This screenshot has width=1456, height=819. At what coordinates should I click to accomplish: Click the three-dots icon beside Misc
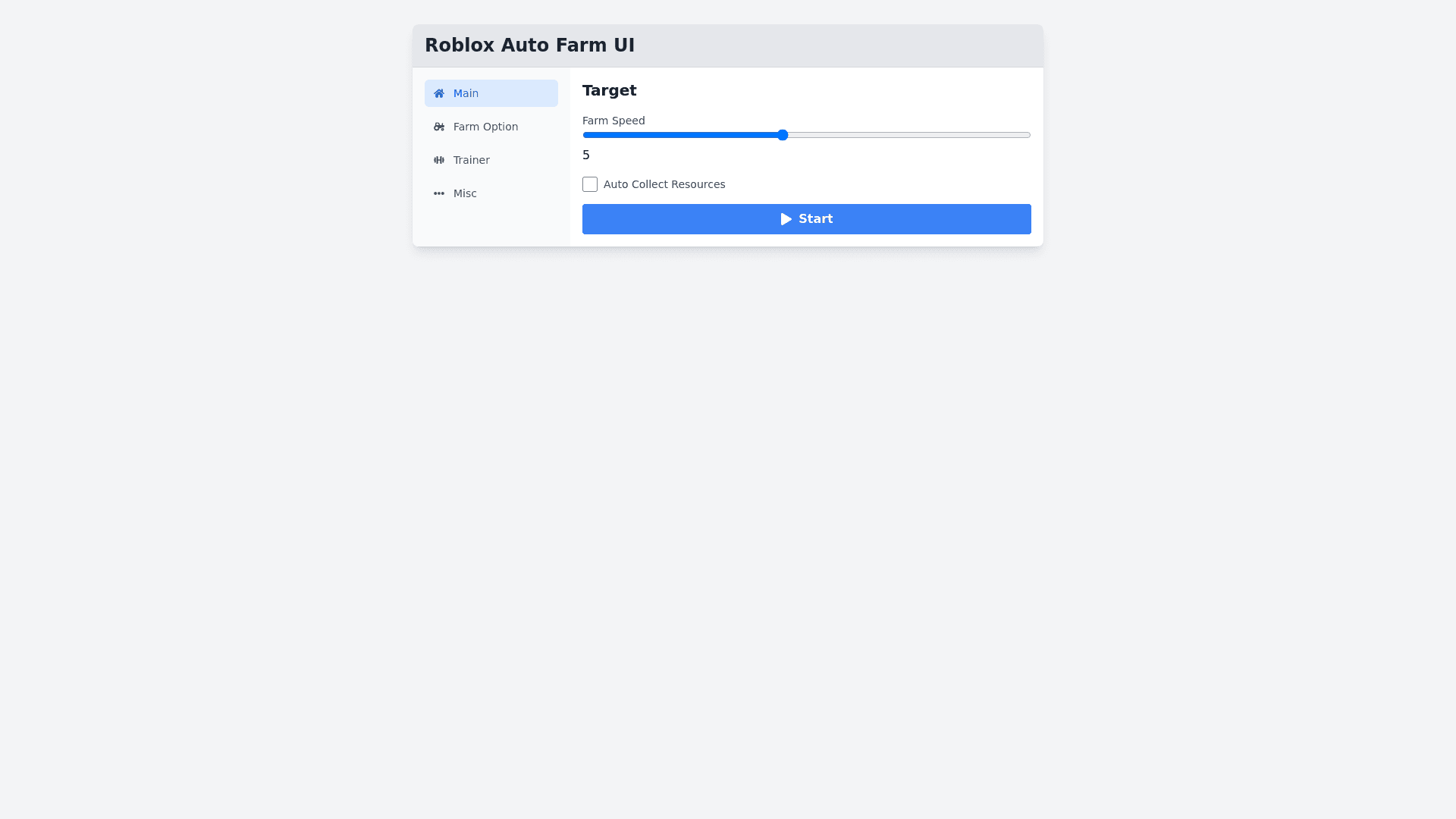click(439, 193)
